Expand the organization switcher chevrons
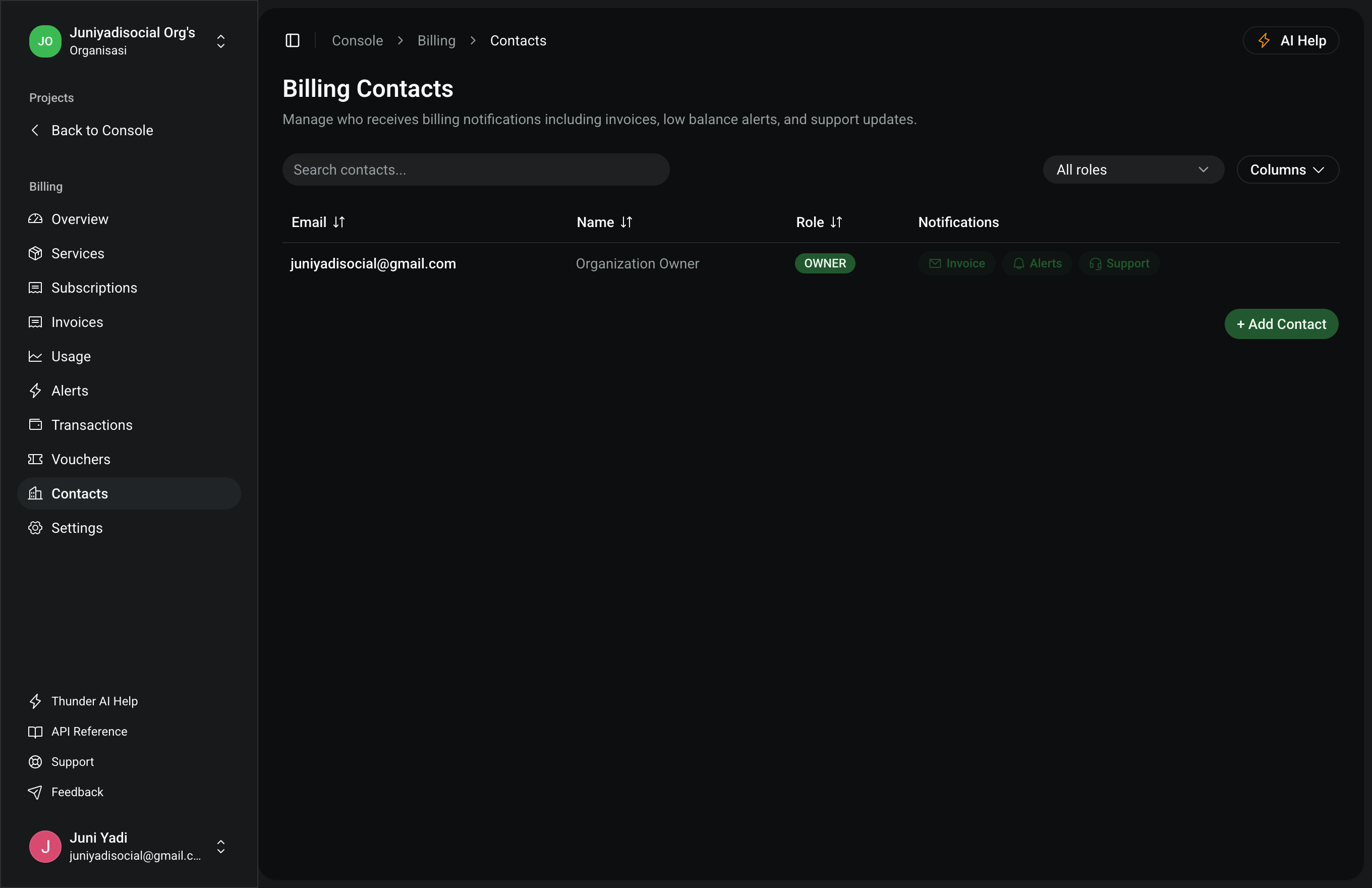 221,41
